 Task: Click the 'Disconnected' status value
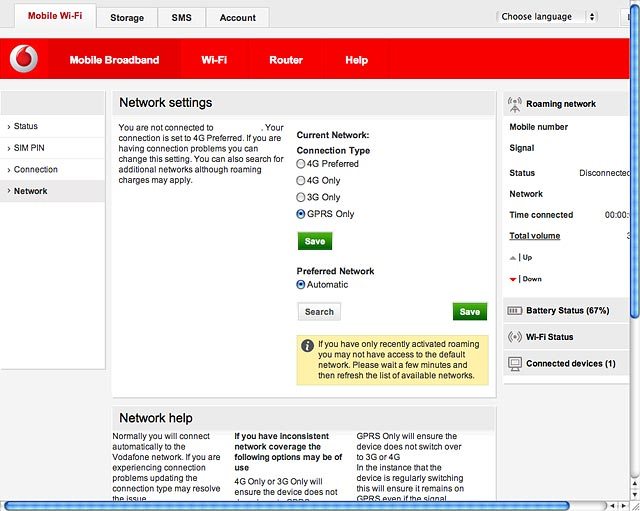pyautogui.click(x=604, y=173)
